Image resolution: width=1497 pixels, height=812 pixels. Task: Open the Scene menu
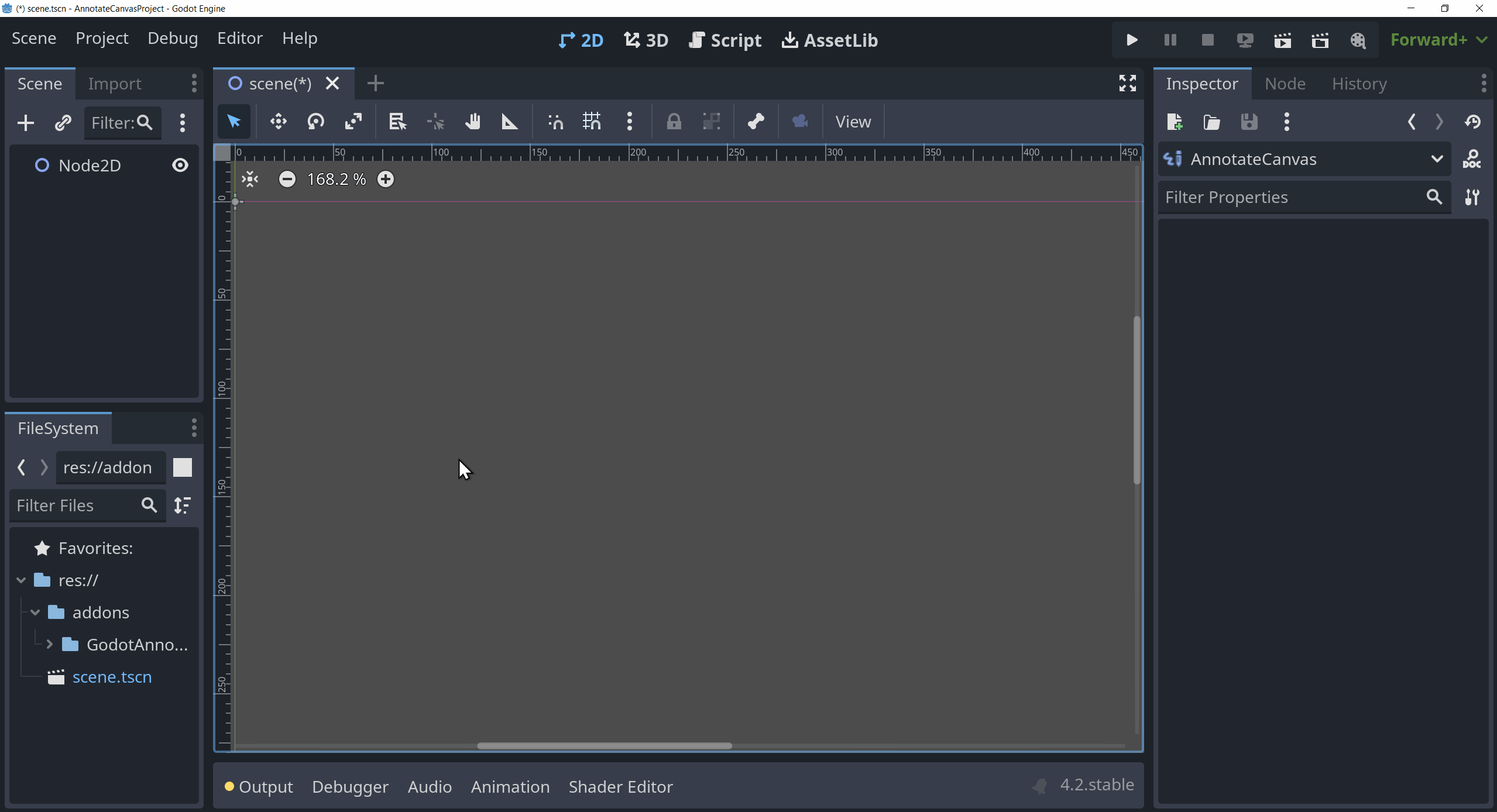[x=34, y=38]
